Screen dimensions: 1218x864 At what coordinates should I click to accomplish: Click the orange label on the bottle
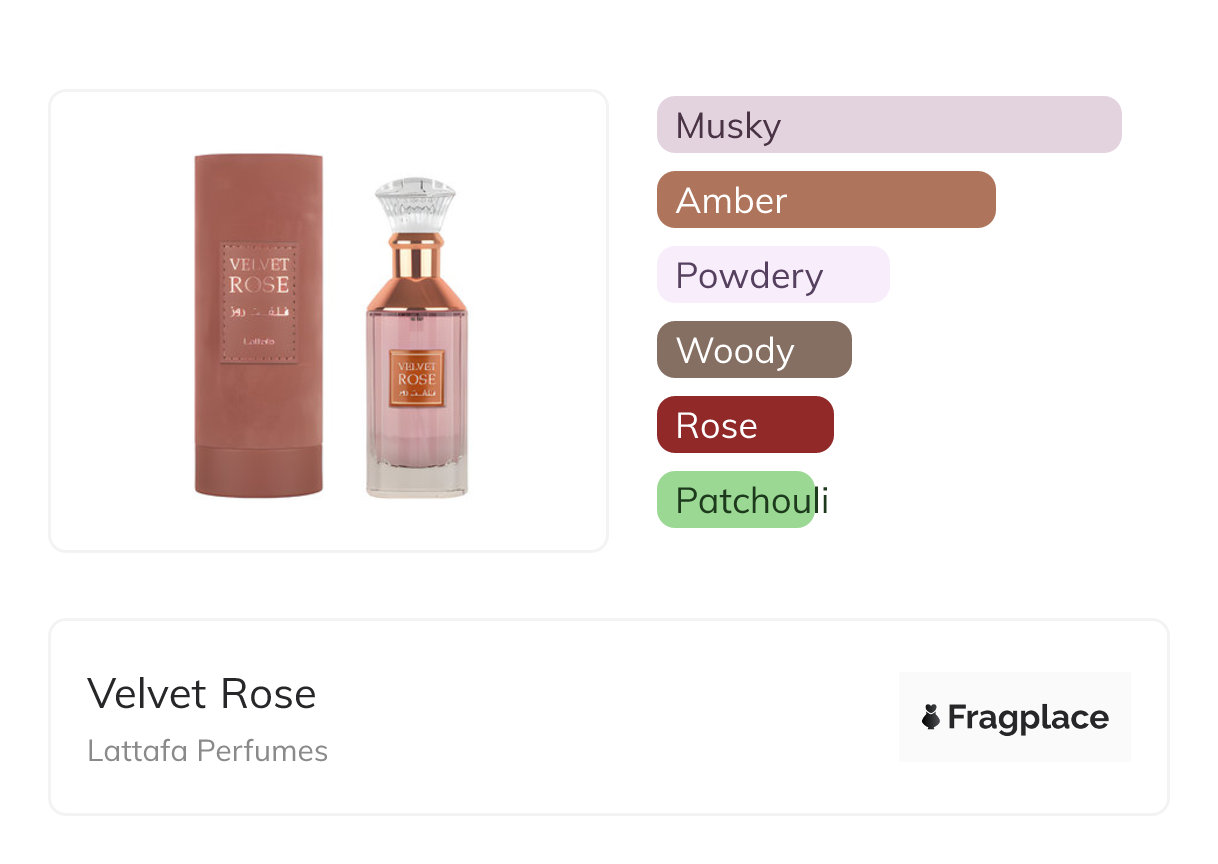tap(417, 378)
